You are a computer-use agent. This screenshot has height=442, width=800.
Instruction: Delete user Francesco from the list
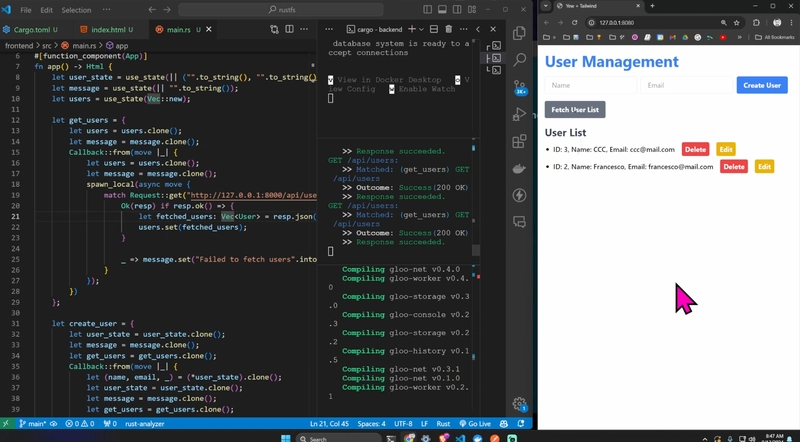(734, 166)
